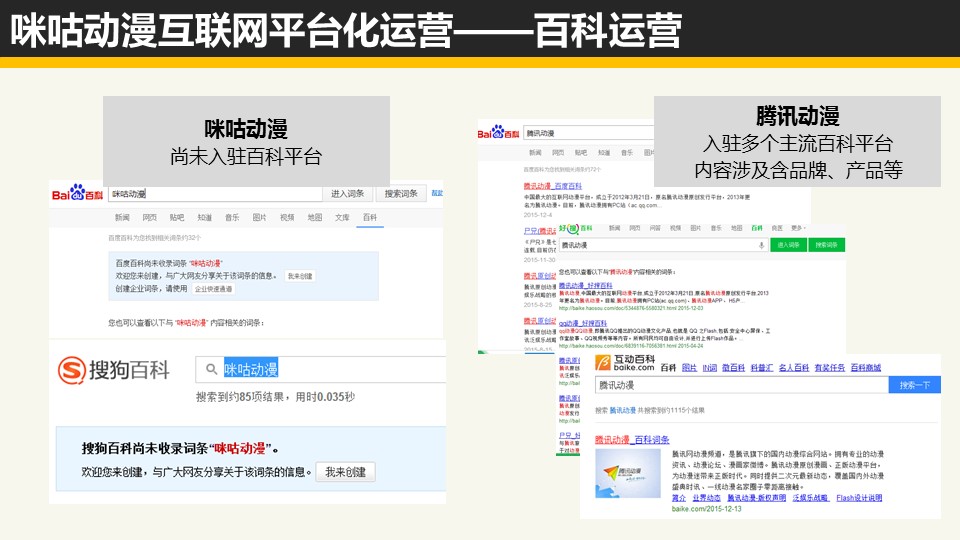The height and width of the screenshot is (540, 960).
Task: Open the 腾讯动漫_好搜百科 result link
Action: pos(585,285)
